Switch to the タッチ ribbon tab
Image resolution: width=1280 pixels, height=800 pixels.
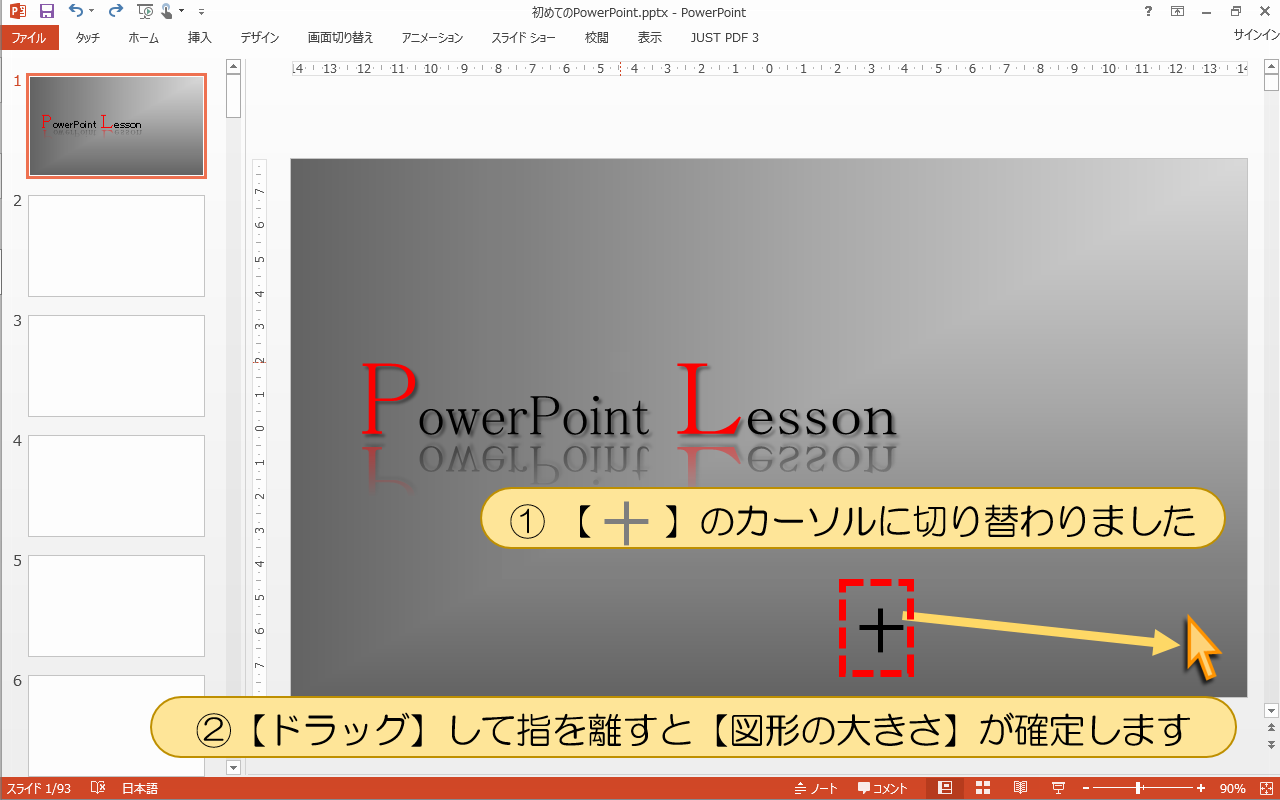87,38
